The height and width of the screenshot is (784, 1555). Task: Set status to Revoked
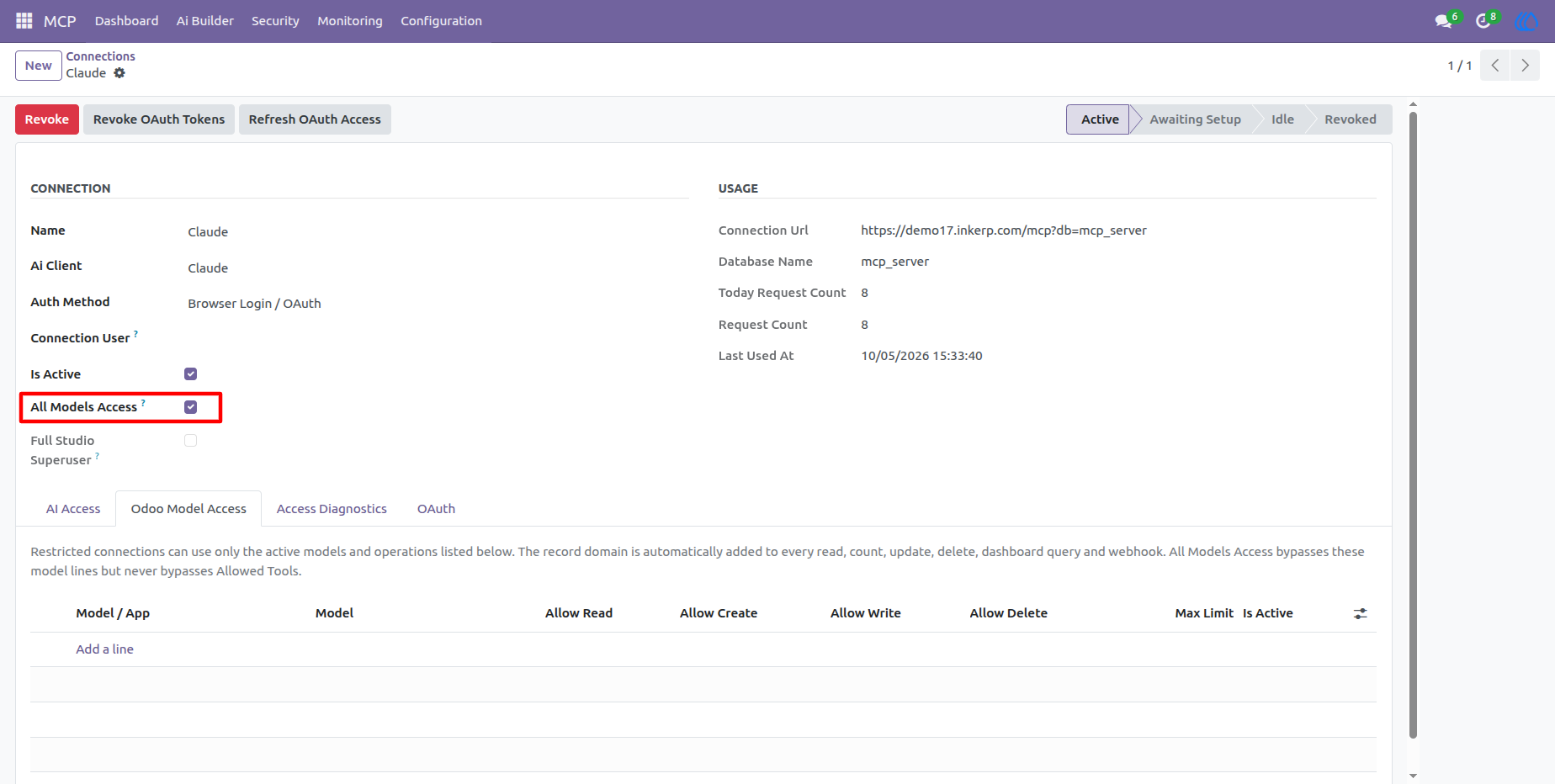pyautogui.click(x=1351, y=119)
